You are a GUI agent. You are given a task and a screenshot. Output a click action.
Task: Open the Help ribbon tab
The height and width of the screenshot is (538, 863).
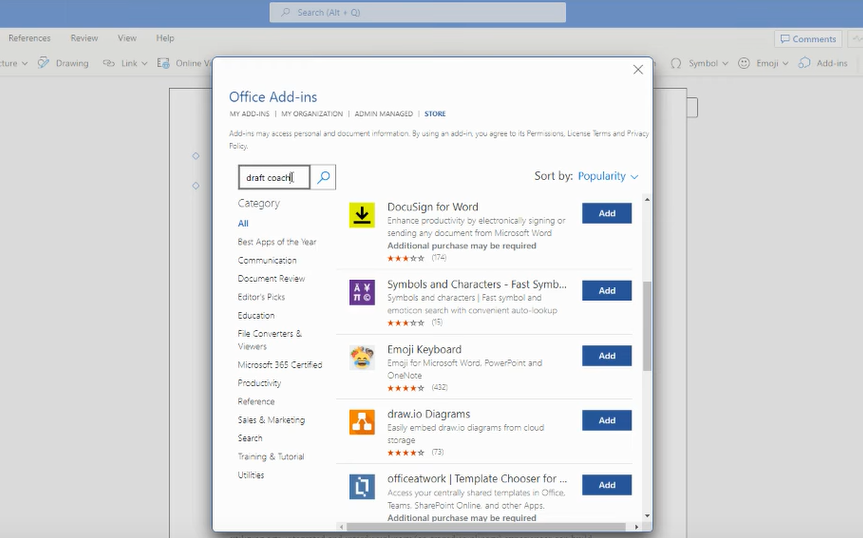[x=165, y=38]
